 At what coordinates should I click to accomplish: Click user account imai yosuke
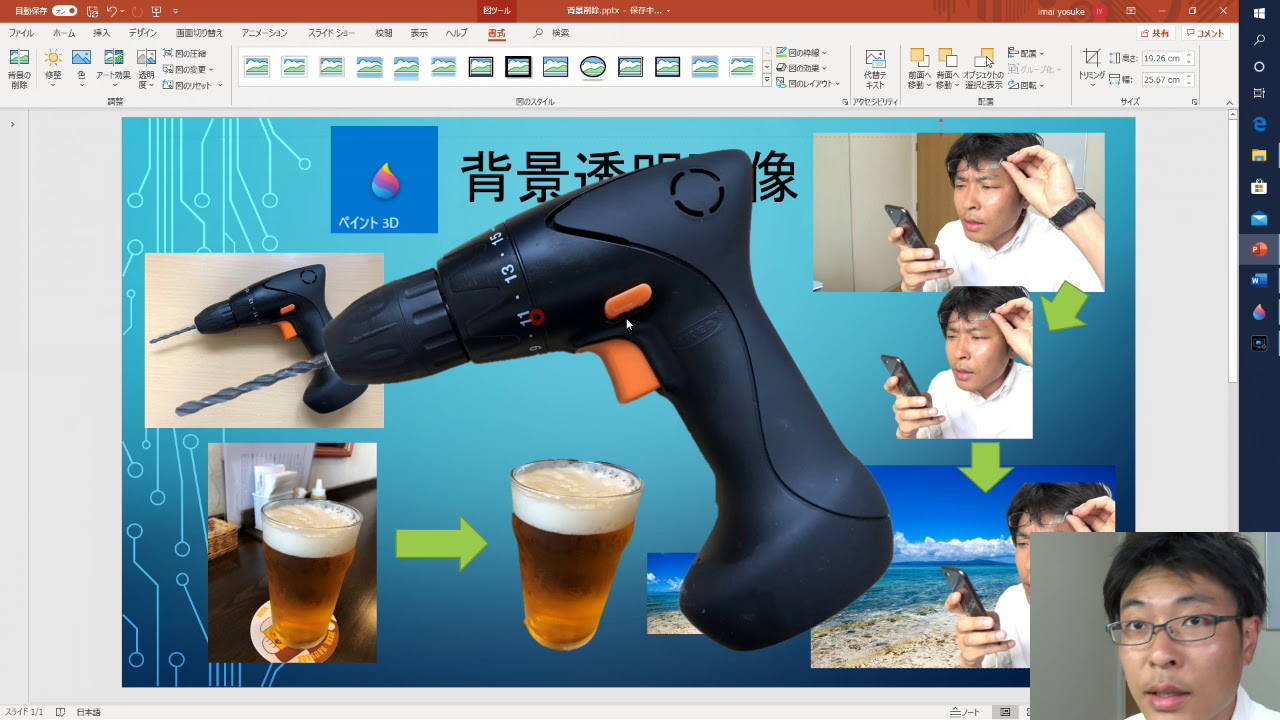tap(1071, 11)
